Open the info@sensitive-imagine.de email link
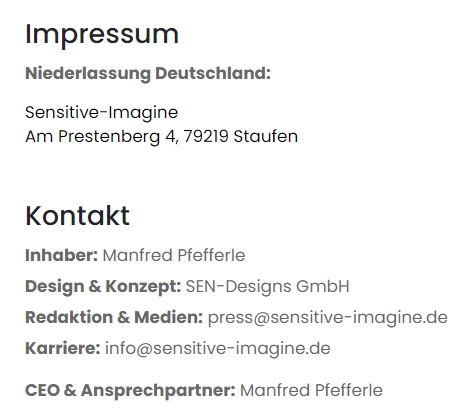 pyautogui.click(x=218, y=348)
